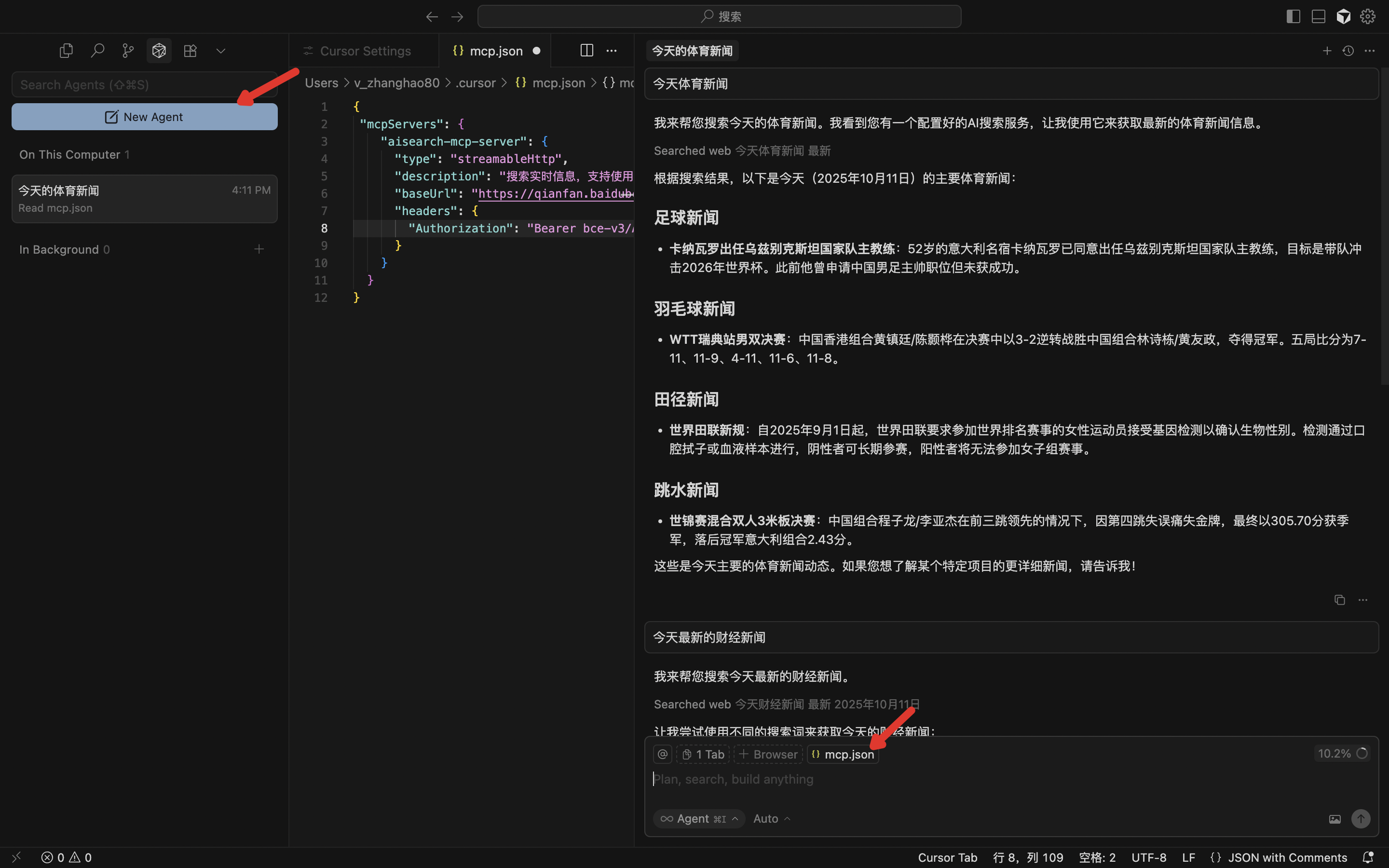Show chat history clock icon

1348,51
